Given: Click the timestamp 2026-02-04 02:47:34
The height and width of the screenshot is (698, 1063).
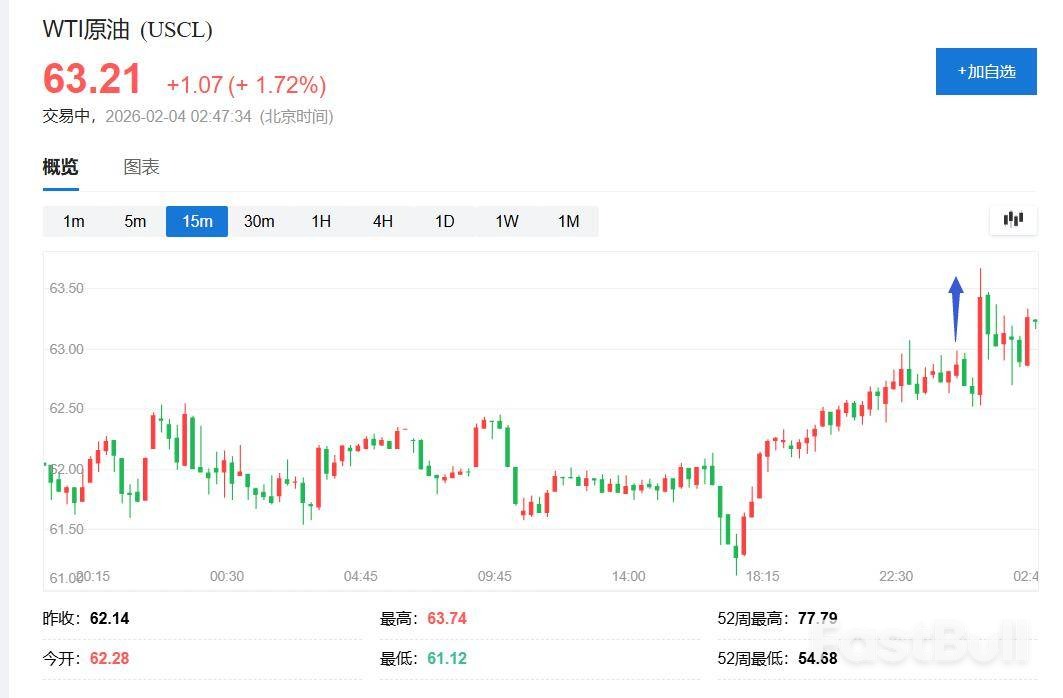Looking at the screenshot, I should 178,117.
